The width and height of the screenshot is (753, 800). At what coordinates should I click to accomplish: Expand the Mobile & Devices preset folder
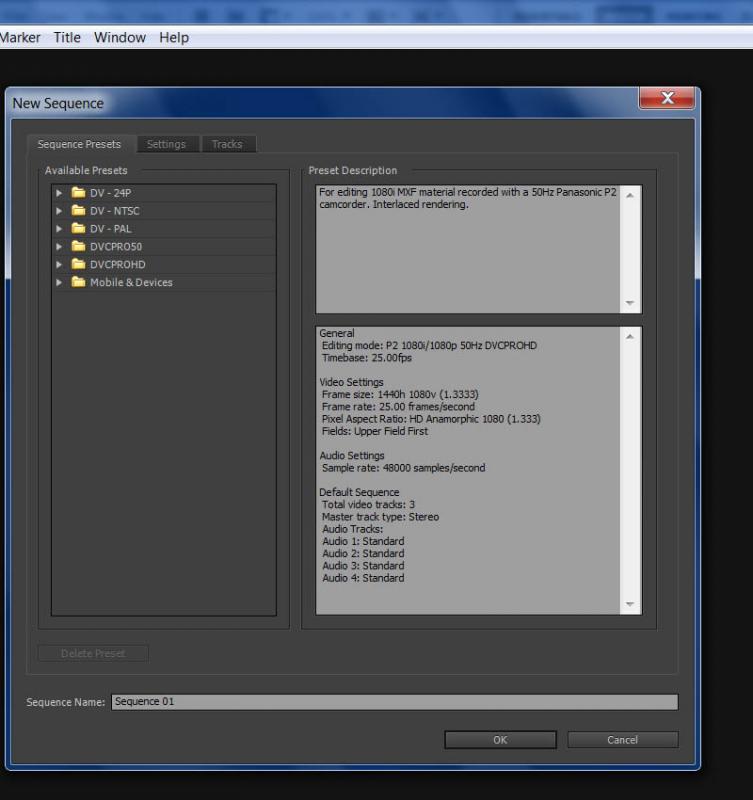pos(59,282)
